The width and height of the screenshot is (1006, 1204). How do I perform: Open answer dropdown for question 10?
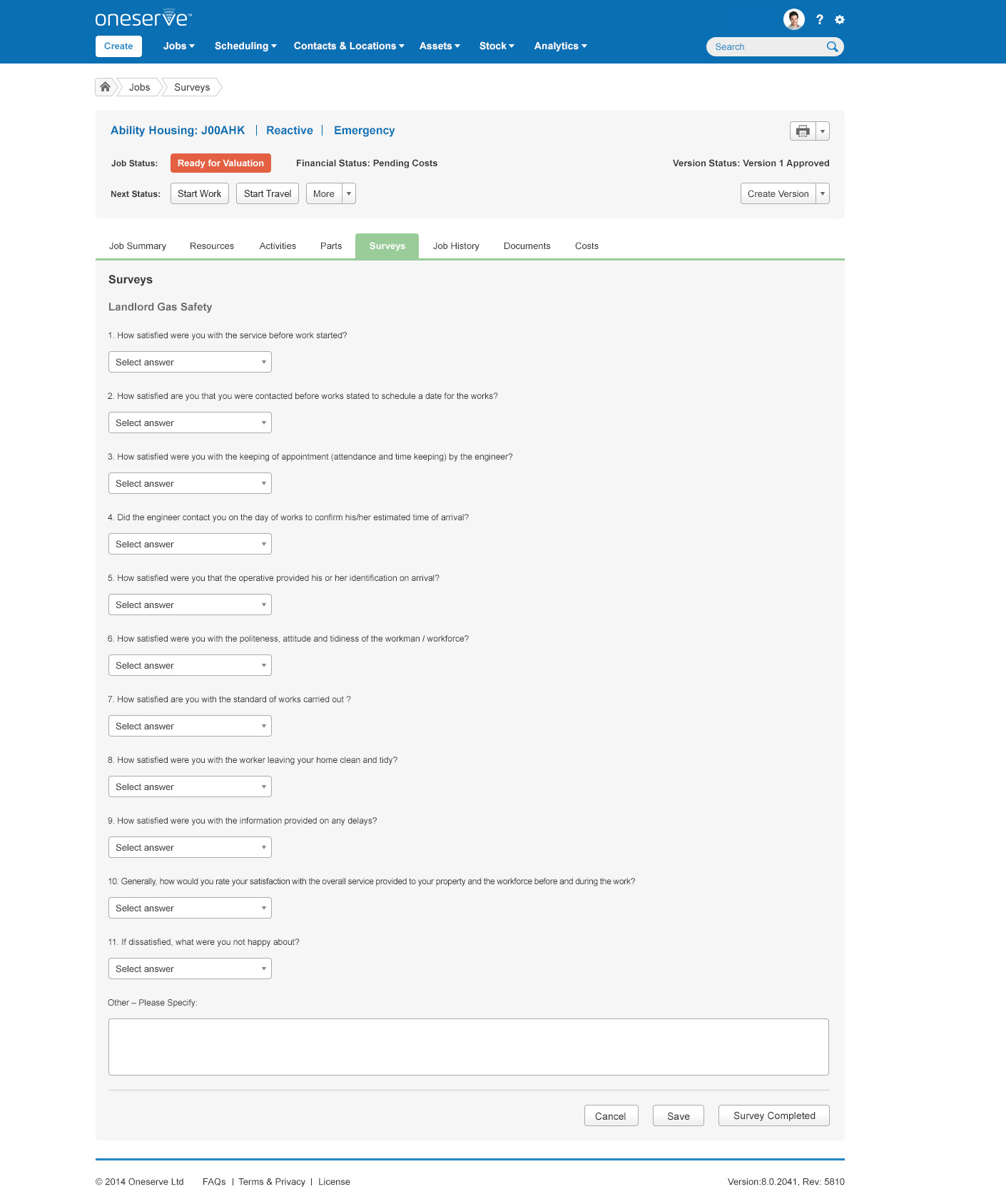[190, 908]
